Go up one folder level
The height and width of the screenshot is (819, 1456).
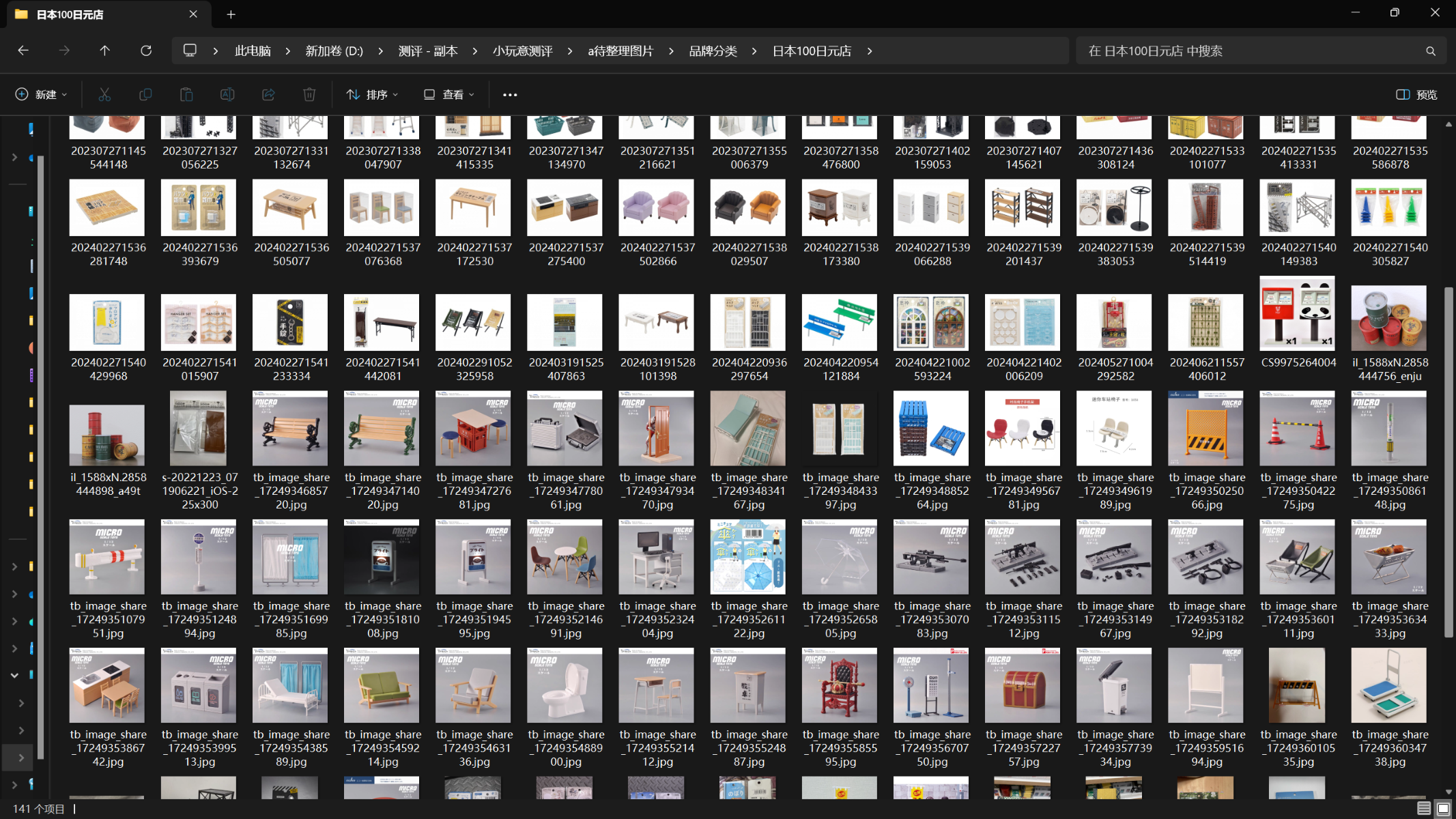click(x=104, y=51)
